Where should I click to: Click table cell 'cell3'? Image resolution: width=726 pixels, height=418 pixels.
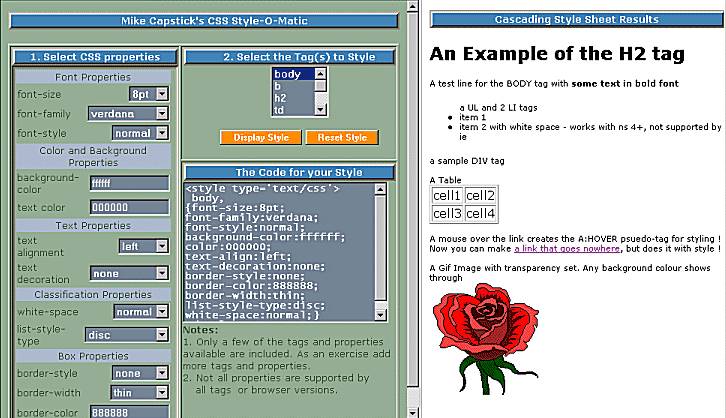tap(446, 213)
